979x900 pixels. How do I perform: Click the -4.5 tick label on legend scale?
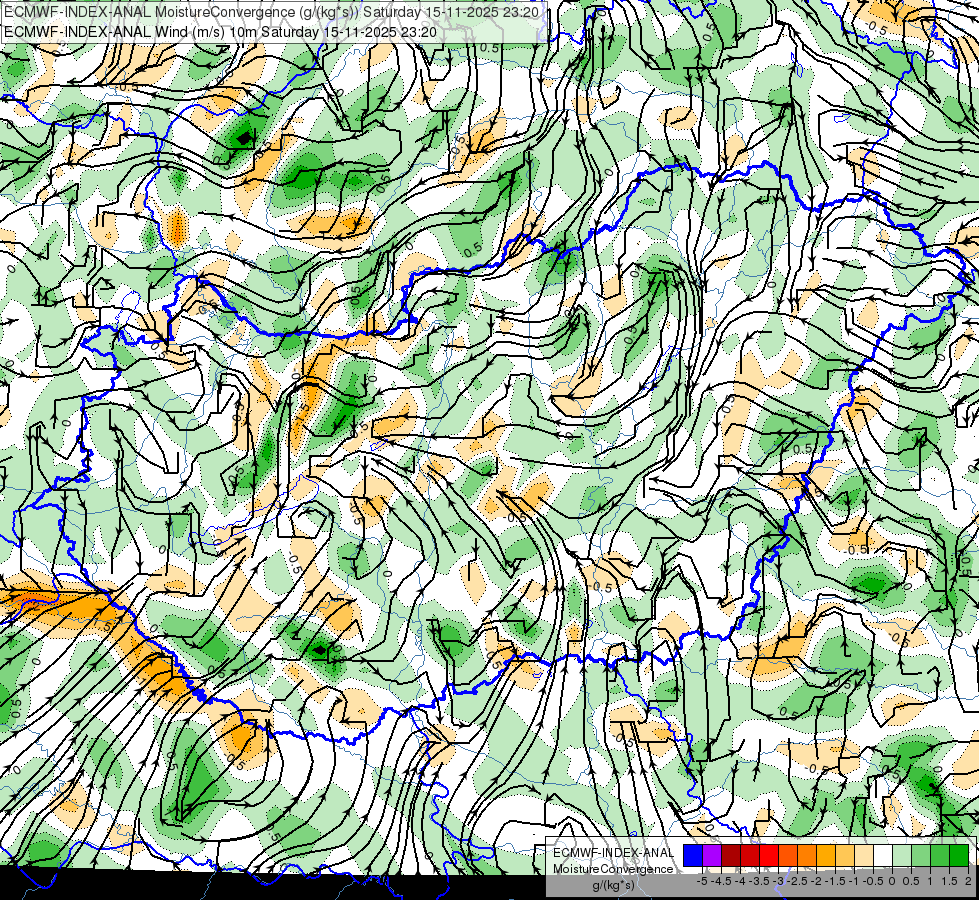click(722, 881)
